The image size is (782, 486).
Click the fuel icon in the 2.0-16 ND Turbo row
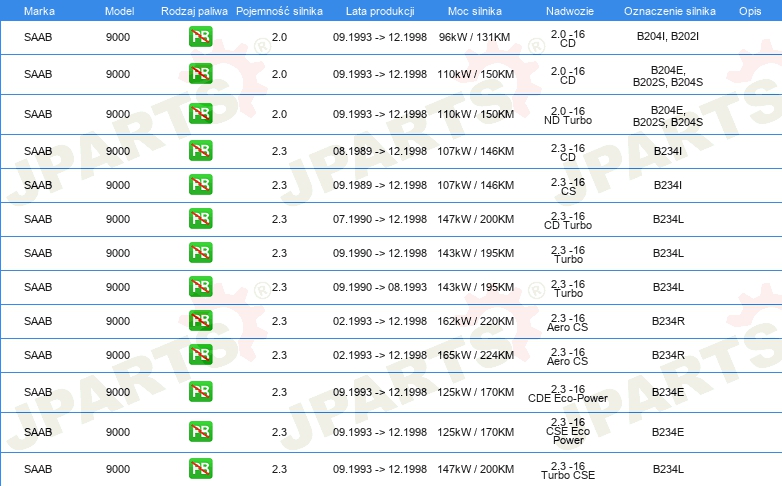pos(200,114)
